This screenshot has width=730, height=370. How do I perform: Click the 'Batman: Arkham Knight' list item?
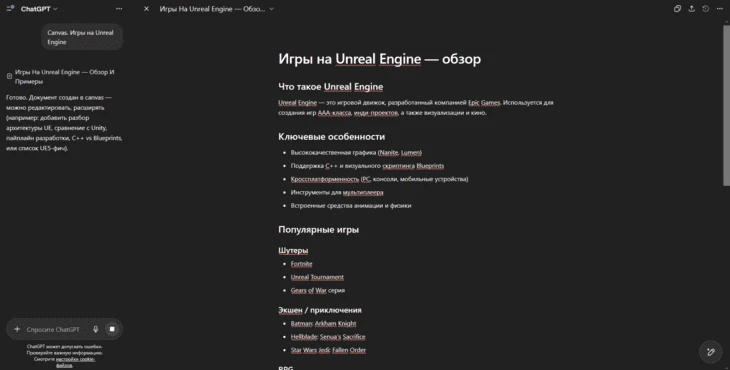coord(323,323)
